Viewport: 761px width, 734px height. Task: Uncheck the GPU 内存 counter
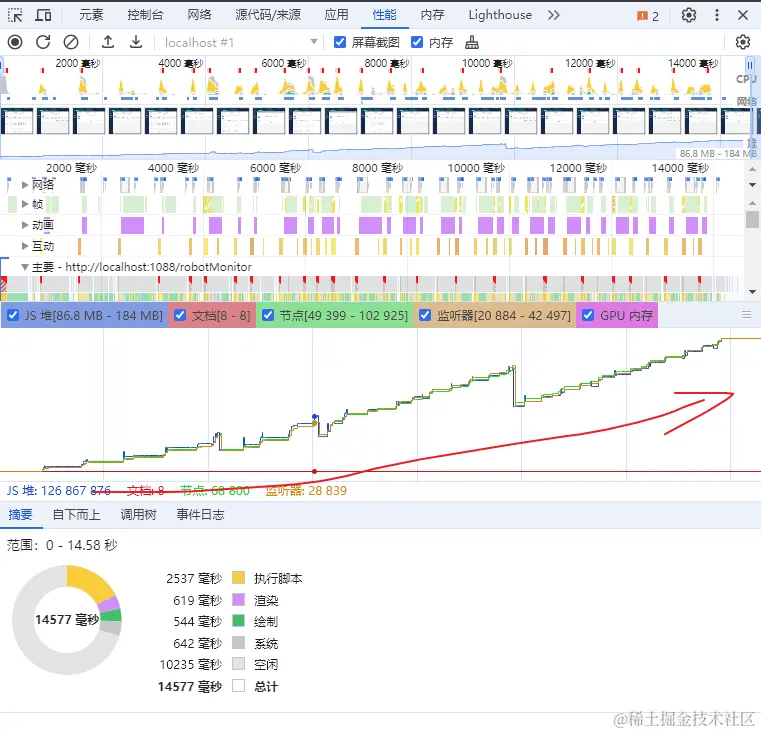tap(588, 315)
